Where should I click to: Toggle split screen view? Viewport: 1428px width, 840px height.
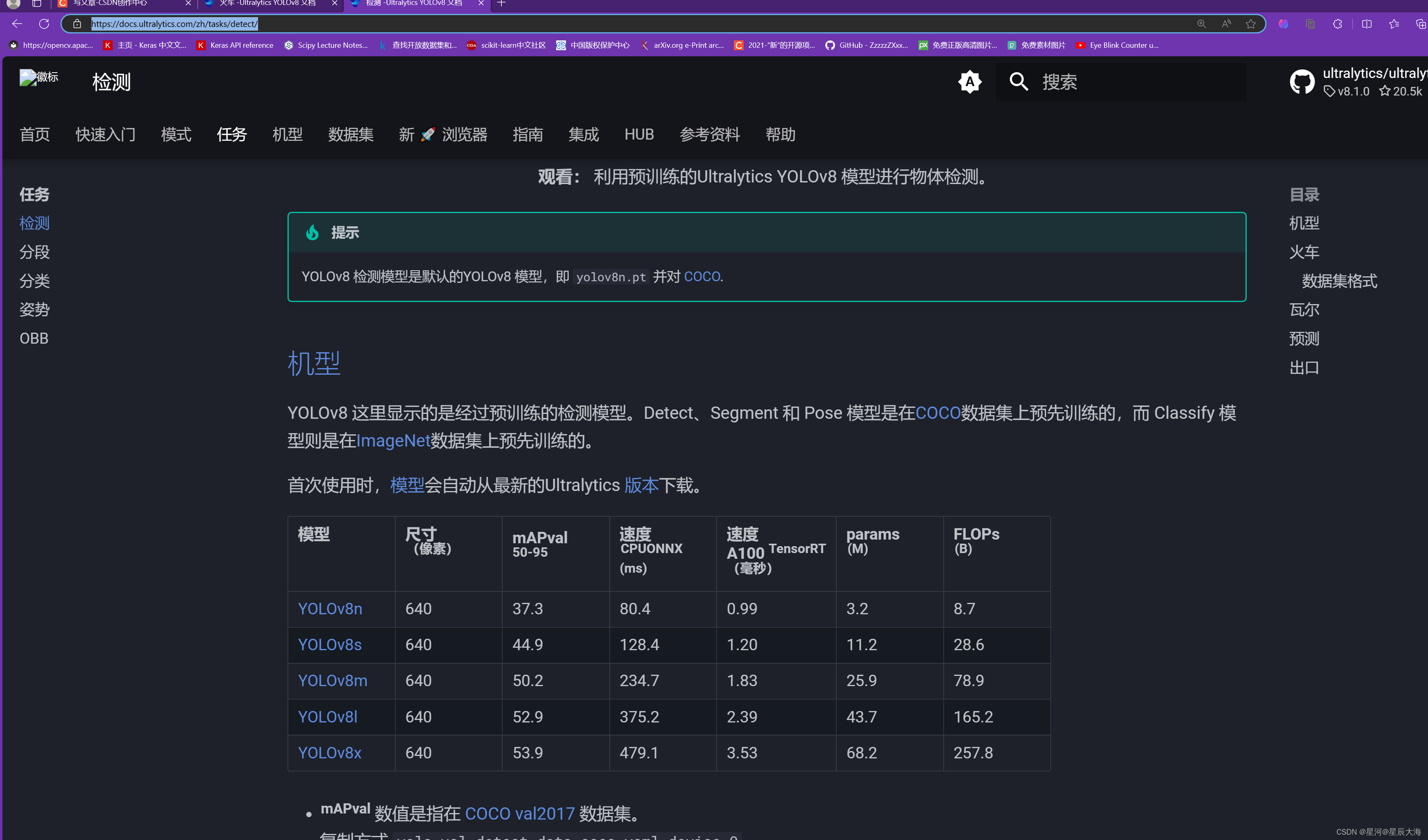[1367, 24]
